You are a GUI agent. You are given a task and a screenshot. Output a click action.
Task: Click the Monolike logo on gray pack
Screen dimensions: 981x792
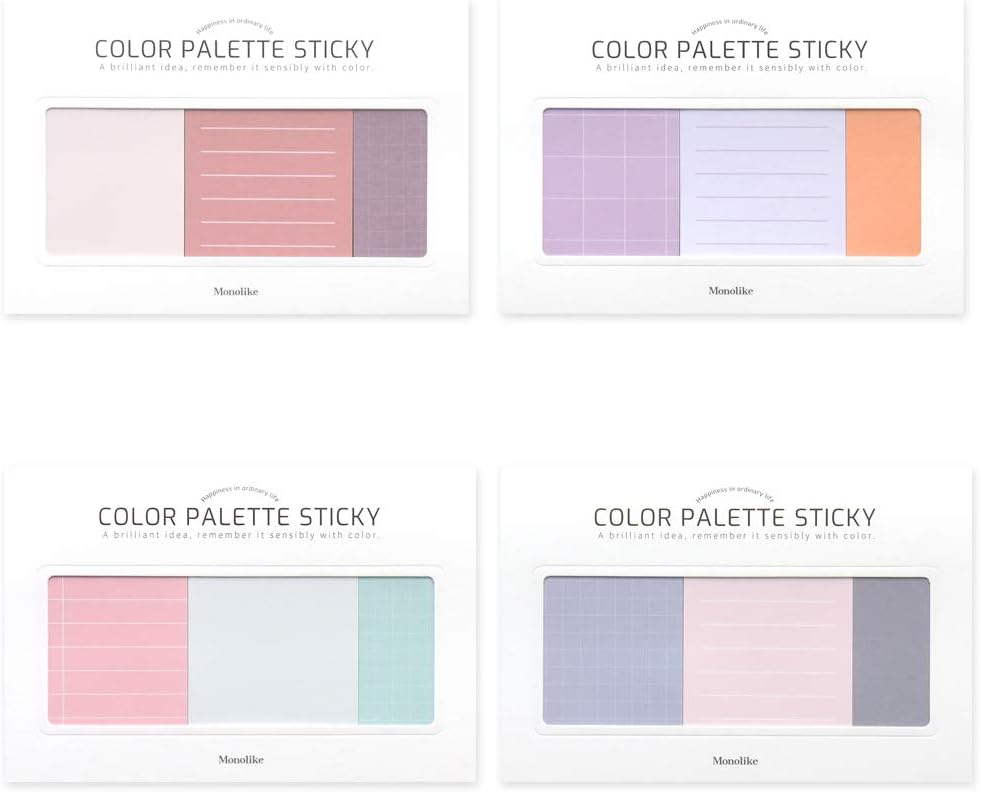(x=735, y=761)
